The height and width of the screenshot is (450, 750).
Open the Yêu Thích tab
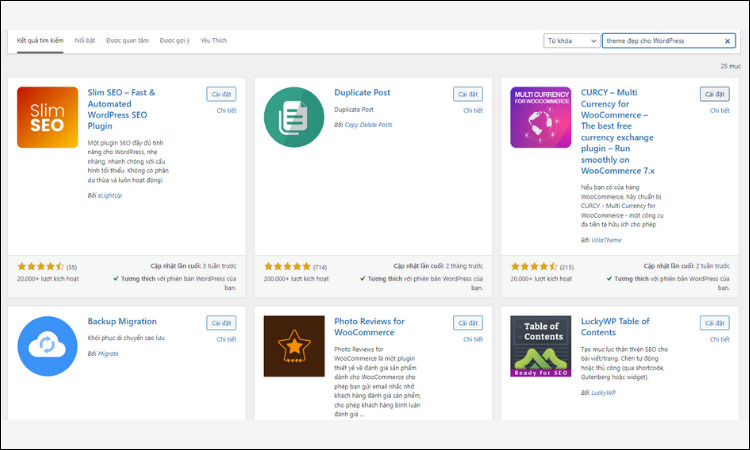click(213, 41)
